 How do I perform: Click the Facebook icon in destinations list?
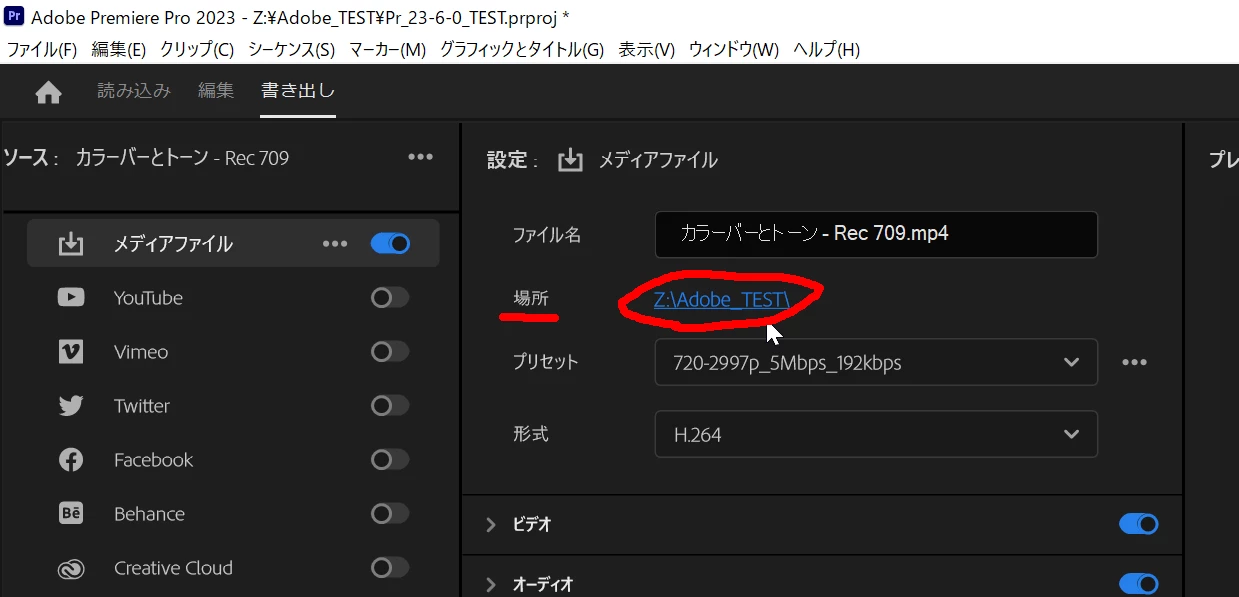click(71, 460)
